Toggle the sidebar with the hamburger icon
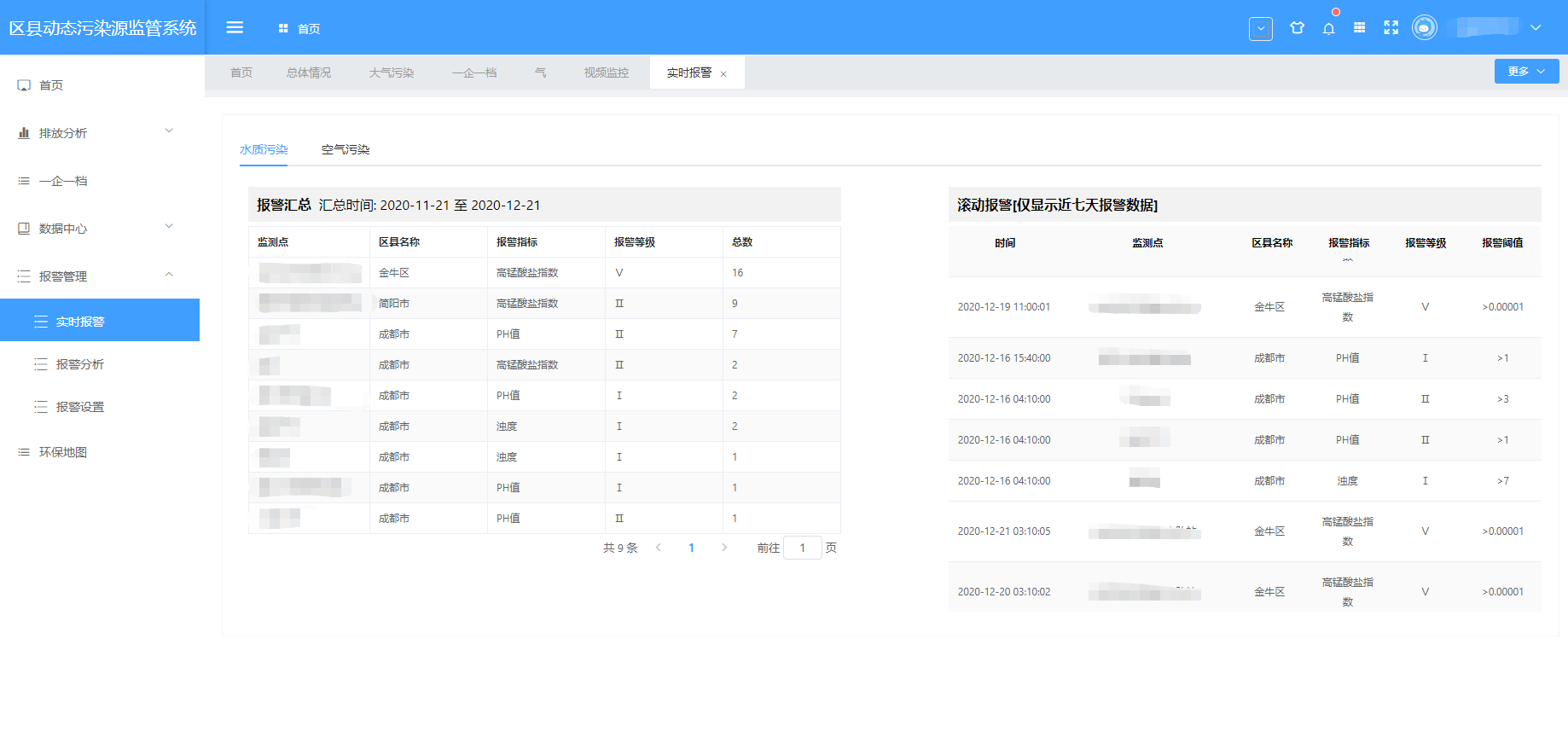Image resolution: width=1568 pixels, height=743 pixels. coord(235,27)
